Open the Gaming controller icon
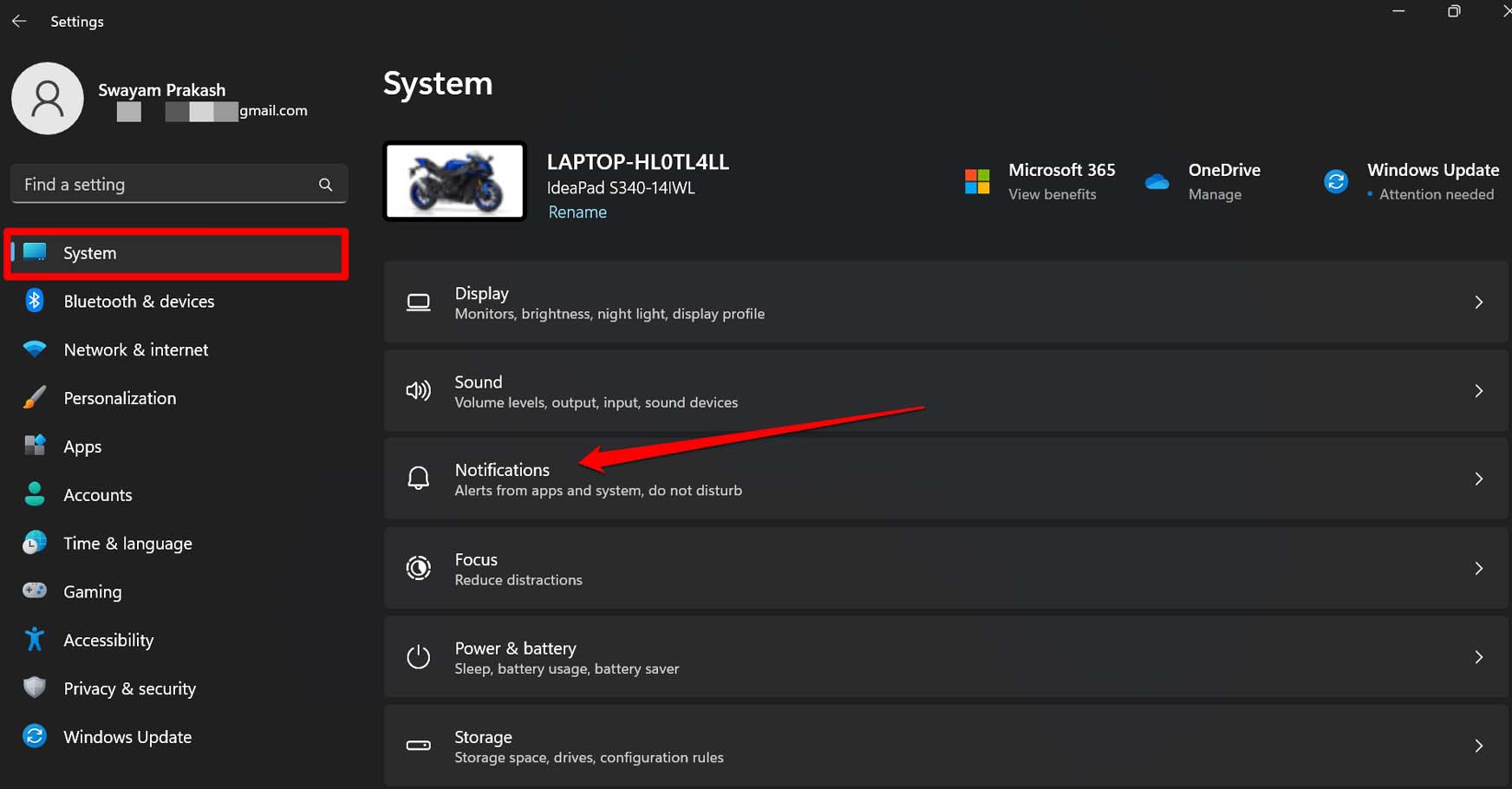The height and width of the screenshot is (789, 1512). point(35,590)
